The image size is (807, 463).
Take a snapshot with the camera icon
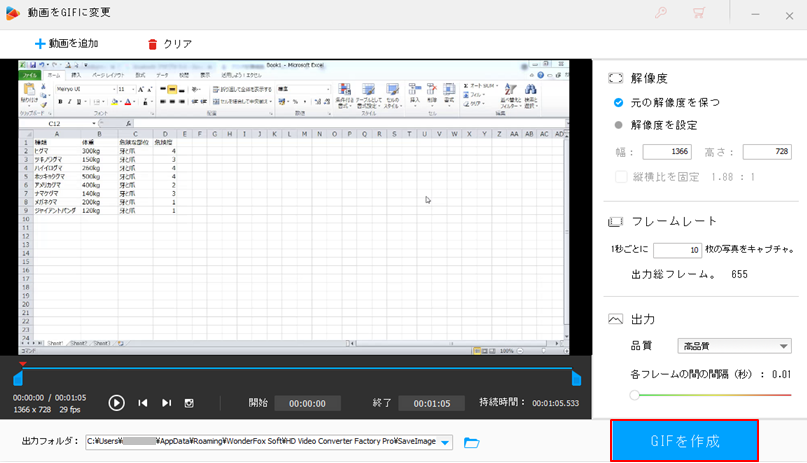(189, 403)
